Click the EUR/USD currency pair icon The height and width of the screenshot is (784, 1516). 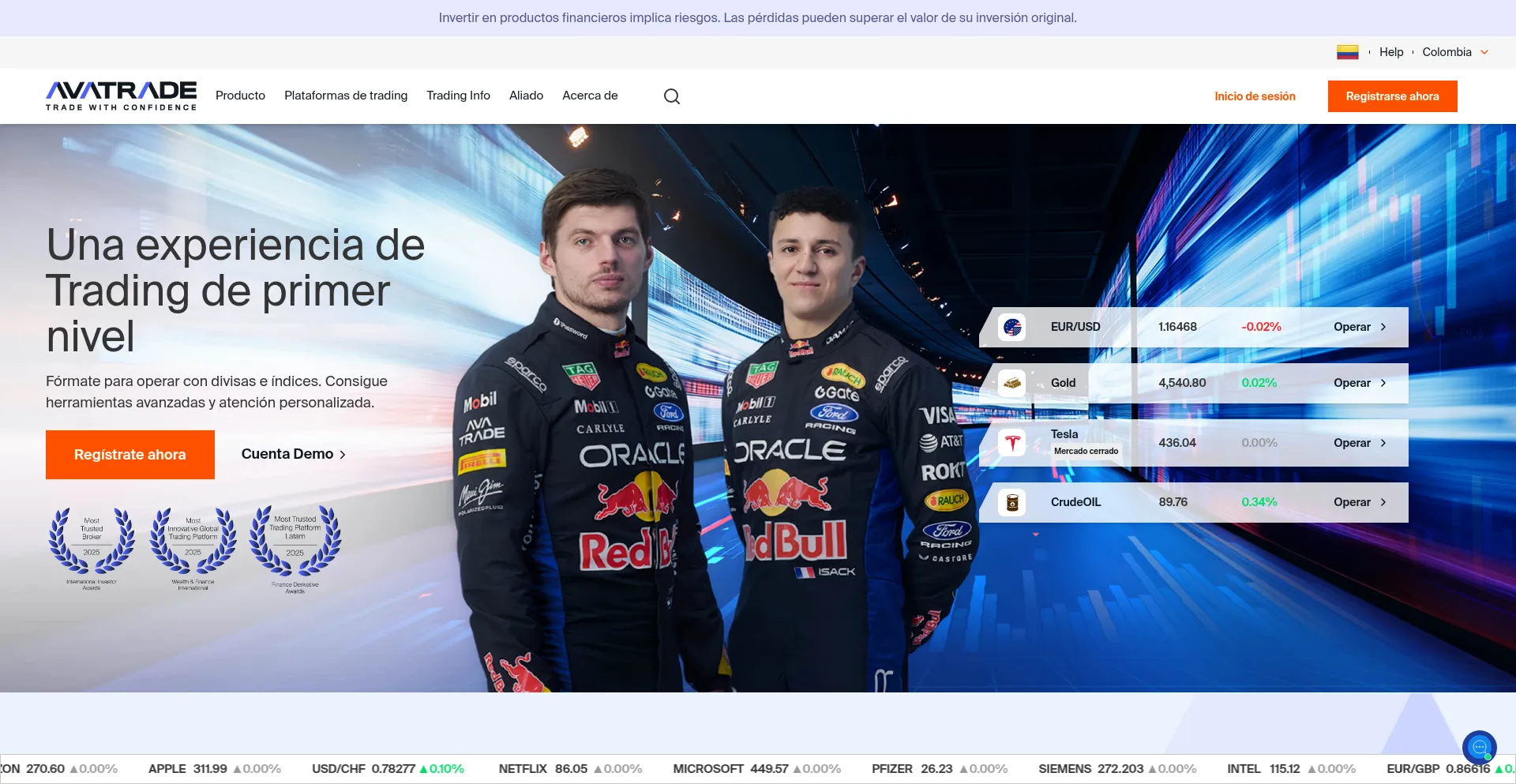[x=1012, y=327]
